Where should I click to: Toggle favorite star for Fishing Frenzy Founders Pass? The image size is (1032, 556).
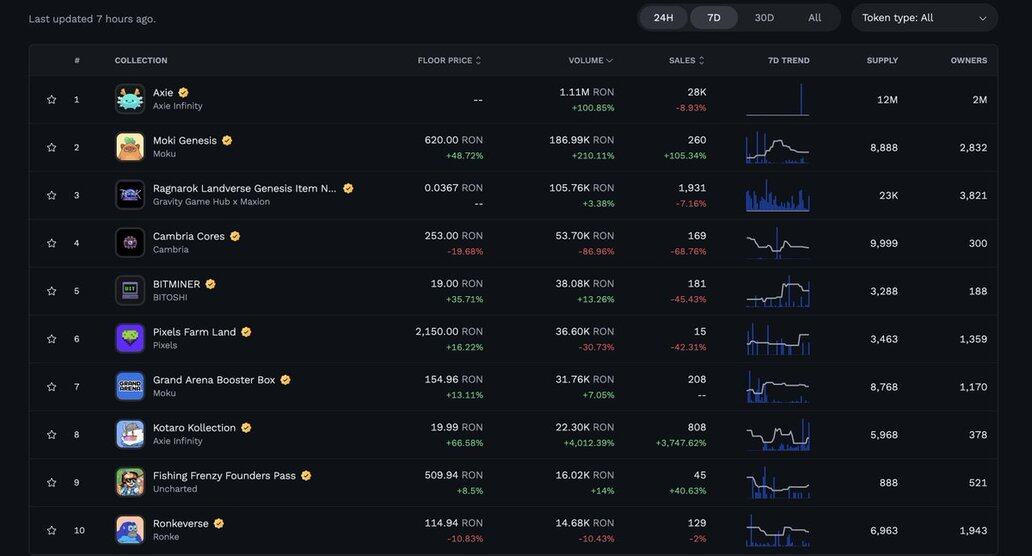point(51,483)
